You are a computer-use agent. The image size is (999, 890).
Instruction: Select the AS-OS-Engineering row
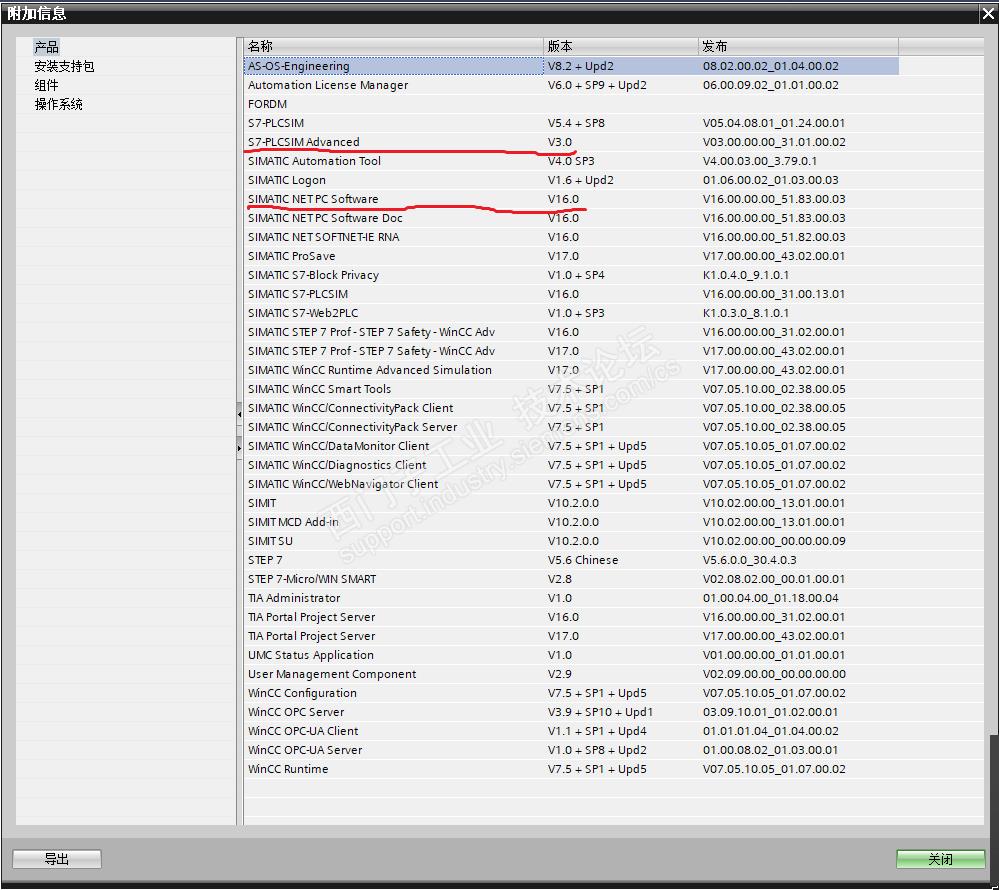tap(571, 66)
